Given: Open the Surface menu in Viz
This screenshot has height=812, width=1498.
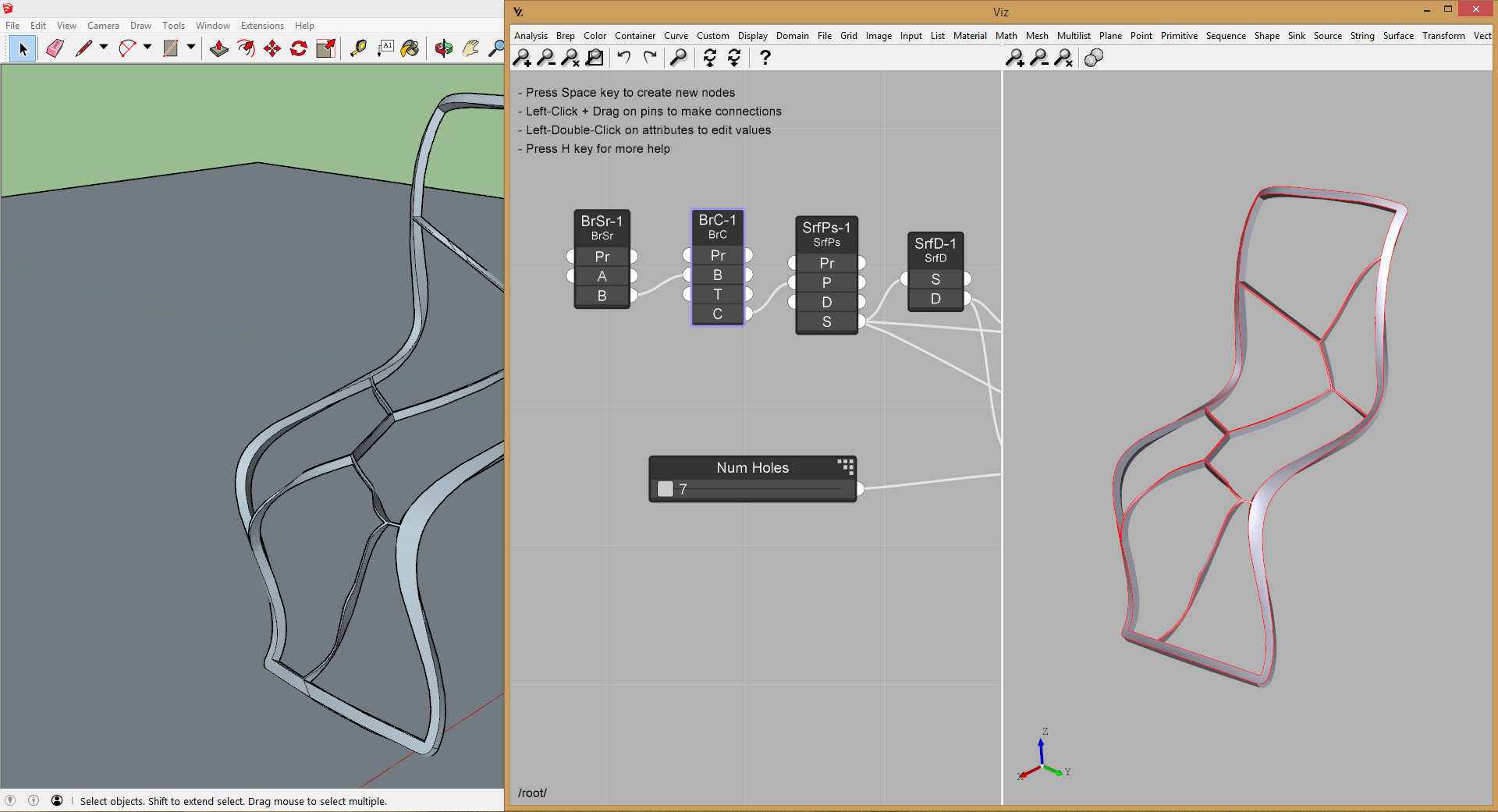Looking at the screenshot, I should 1397,36.
